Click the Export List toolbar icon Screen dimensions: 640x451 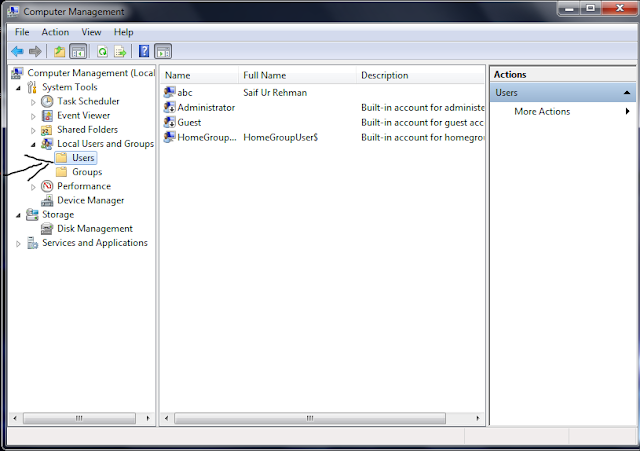tap(120, 51)
